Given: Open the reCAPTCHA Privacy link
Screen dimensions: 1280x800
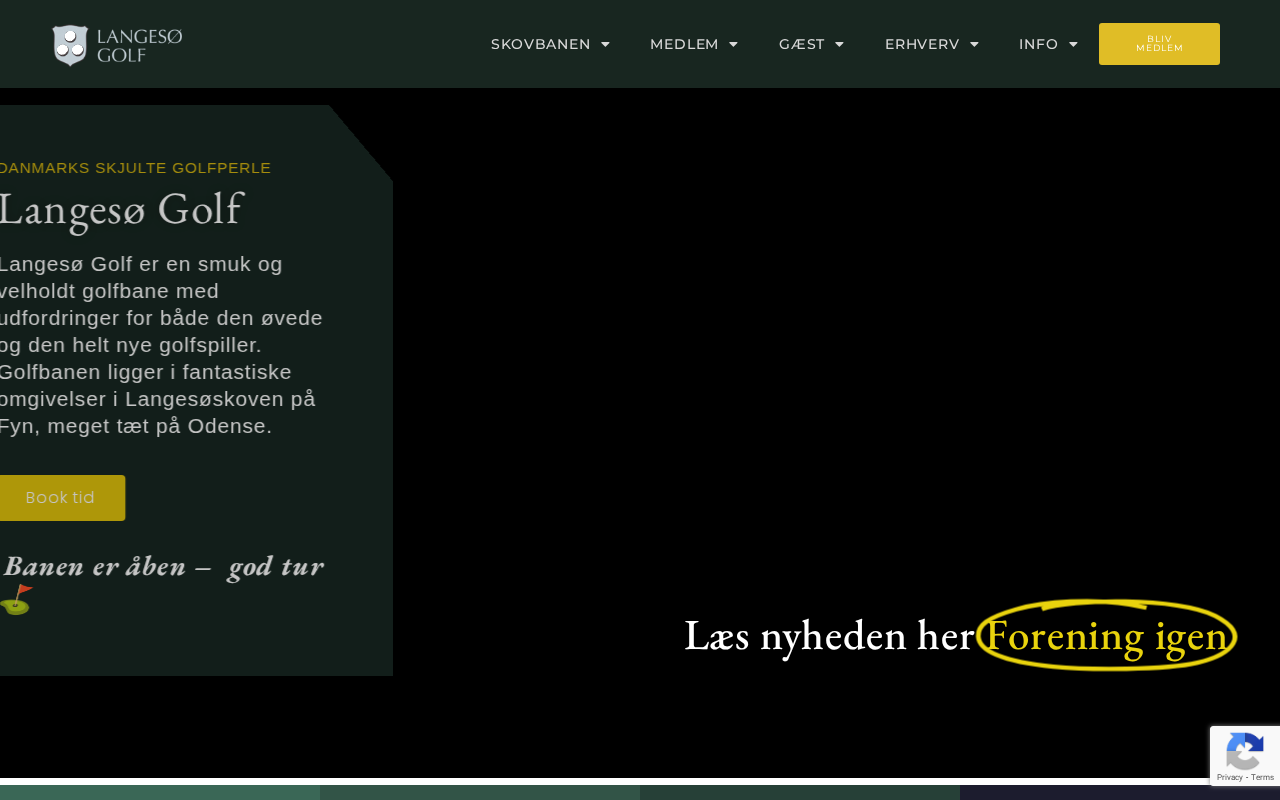Looking at the screenshot, I should 1229,777.
